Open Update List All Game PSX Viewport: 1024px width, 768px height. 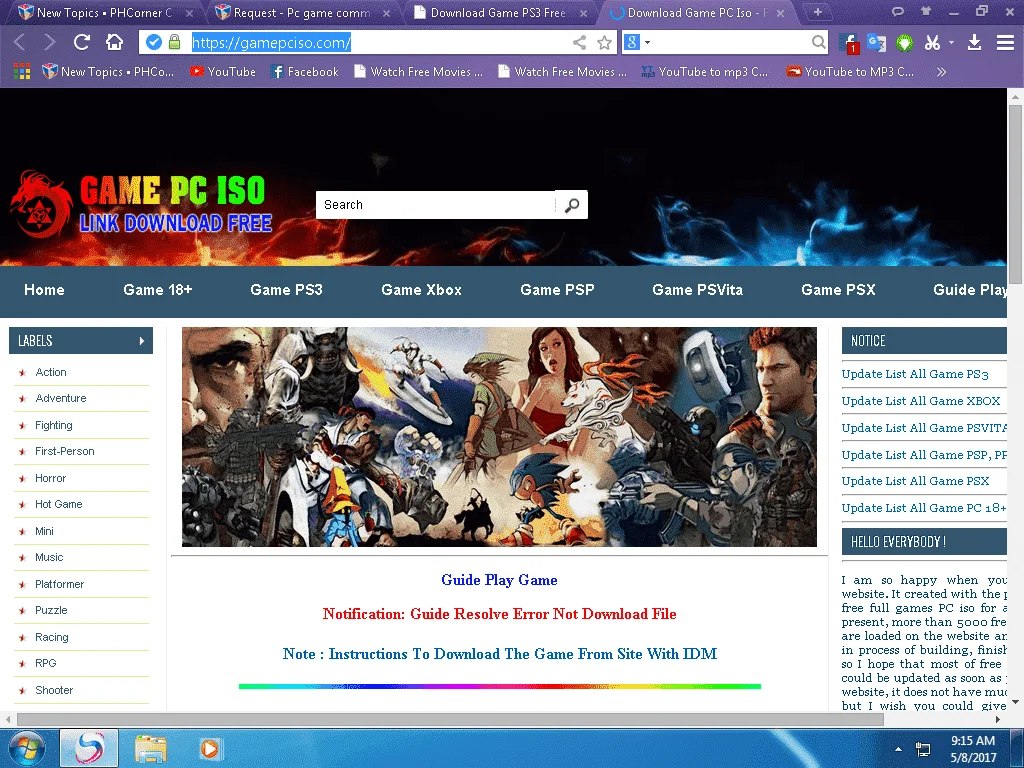(915, 481)
